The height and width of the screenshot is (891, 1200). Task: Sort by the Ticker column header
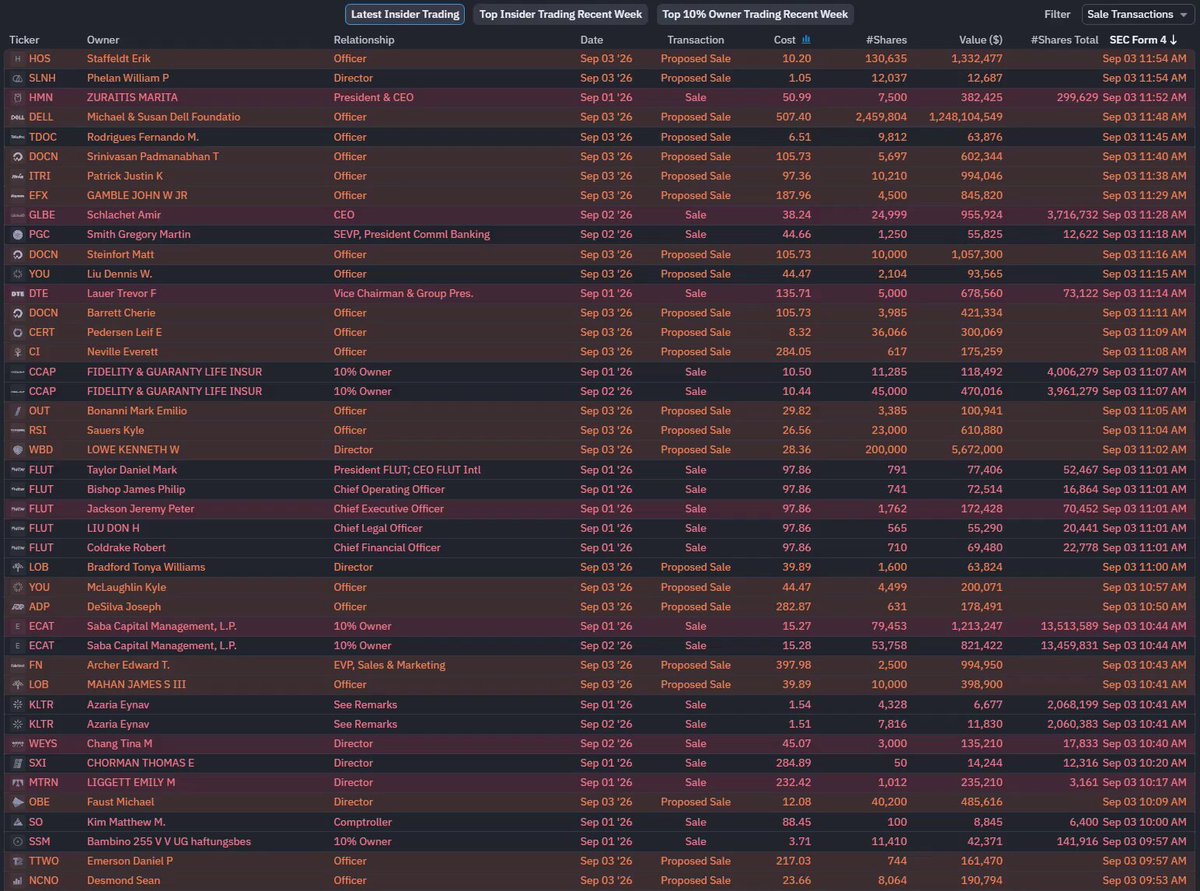coord(24,40)
